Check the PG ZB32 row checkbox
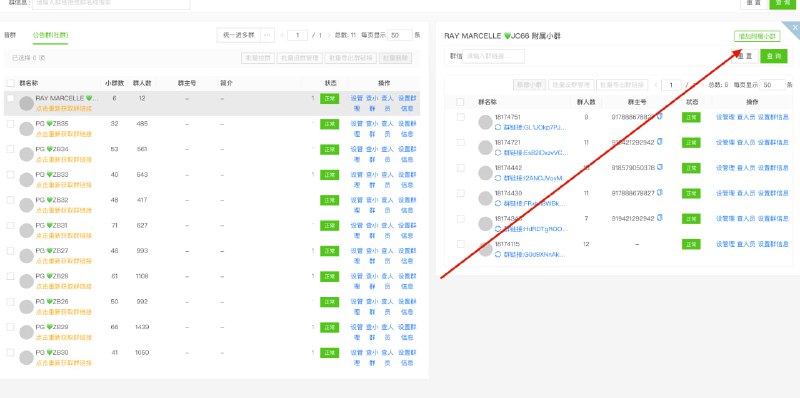 coord(11,200)
